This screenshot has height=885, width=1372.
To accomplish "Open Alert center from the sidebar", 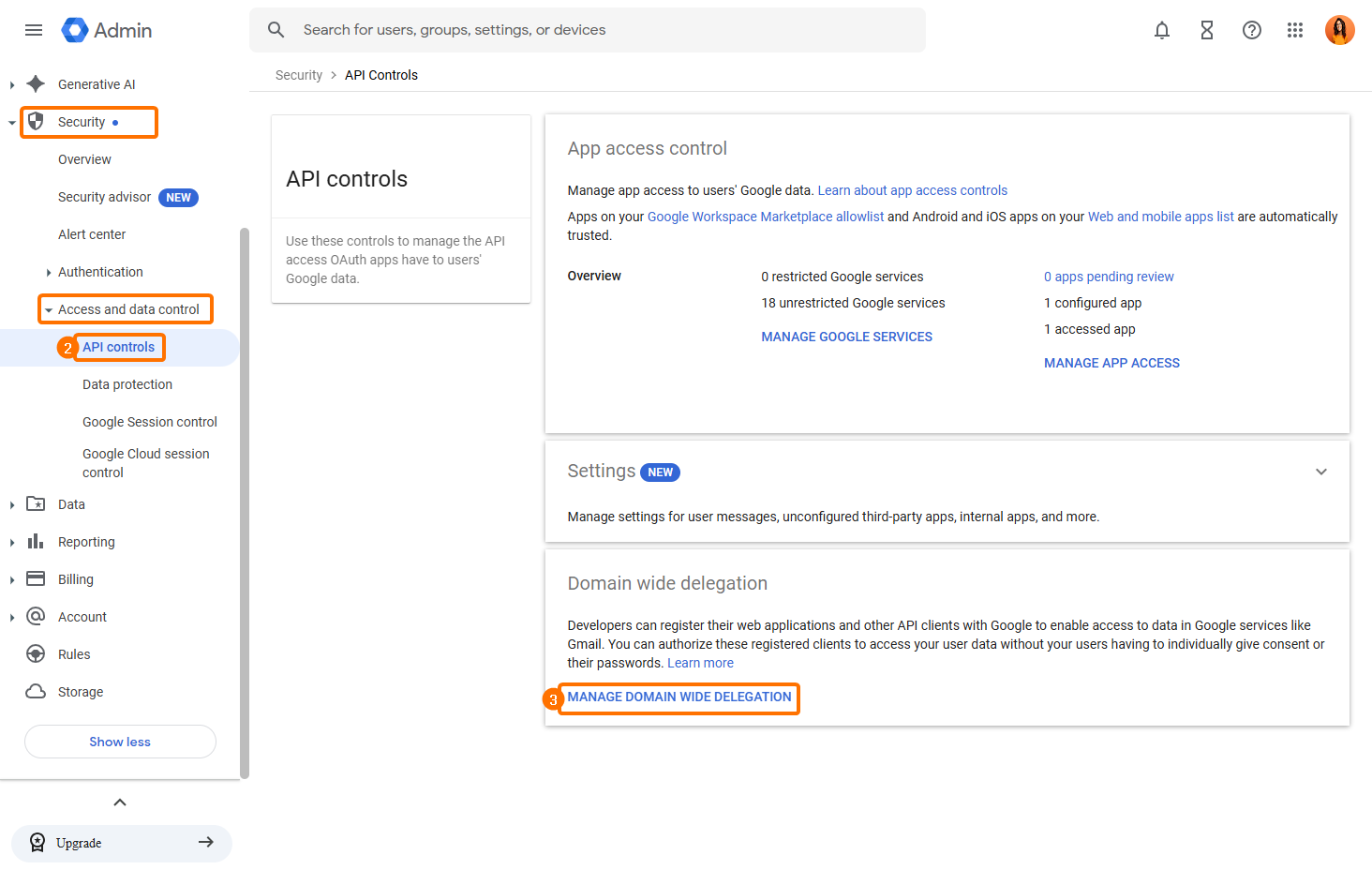I will click(92, 234).
